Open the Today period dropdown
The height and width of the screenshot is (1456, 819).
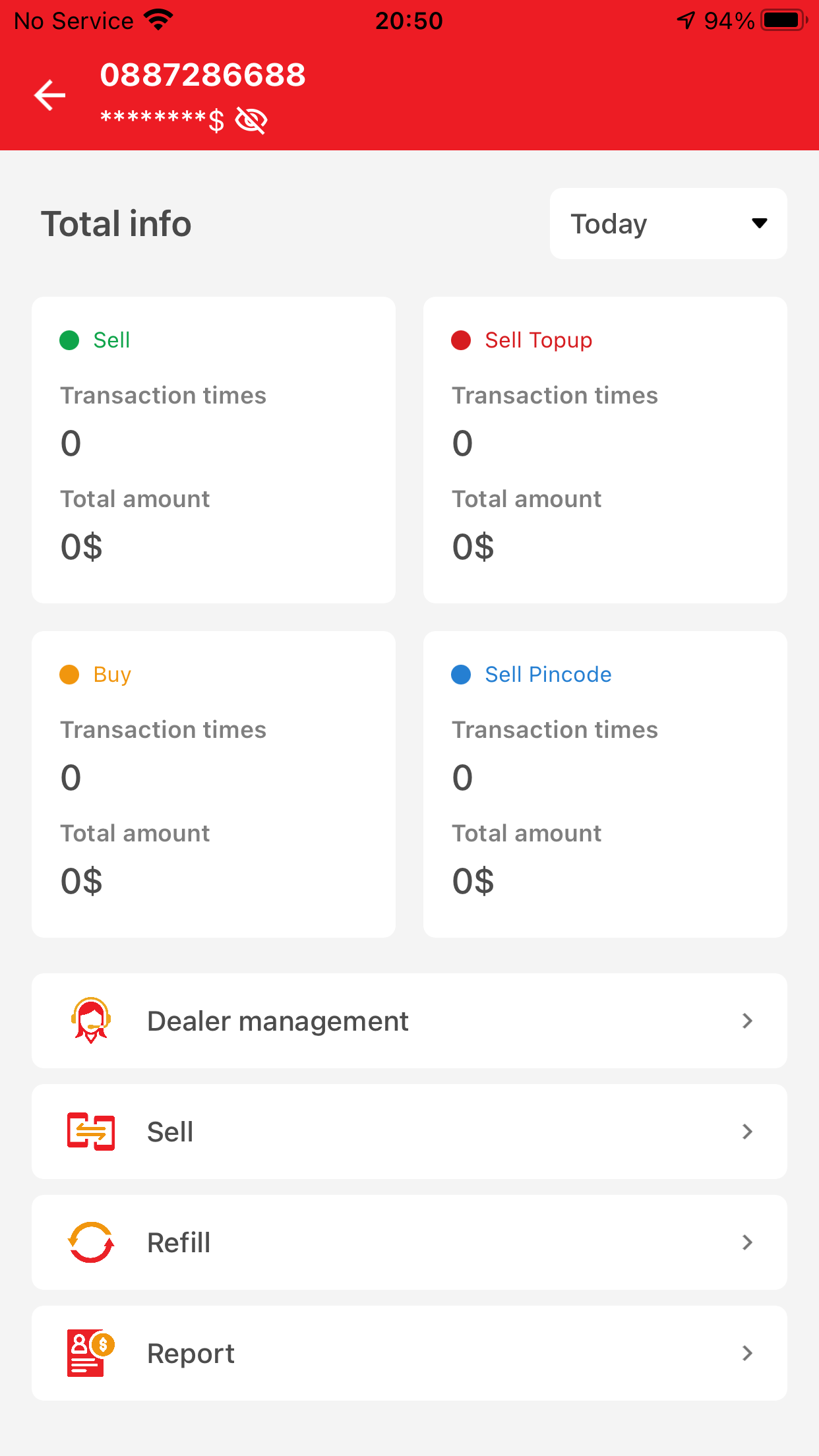tap(668, 224)
